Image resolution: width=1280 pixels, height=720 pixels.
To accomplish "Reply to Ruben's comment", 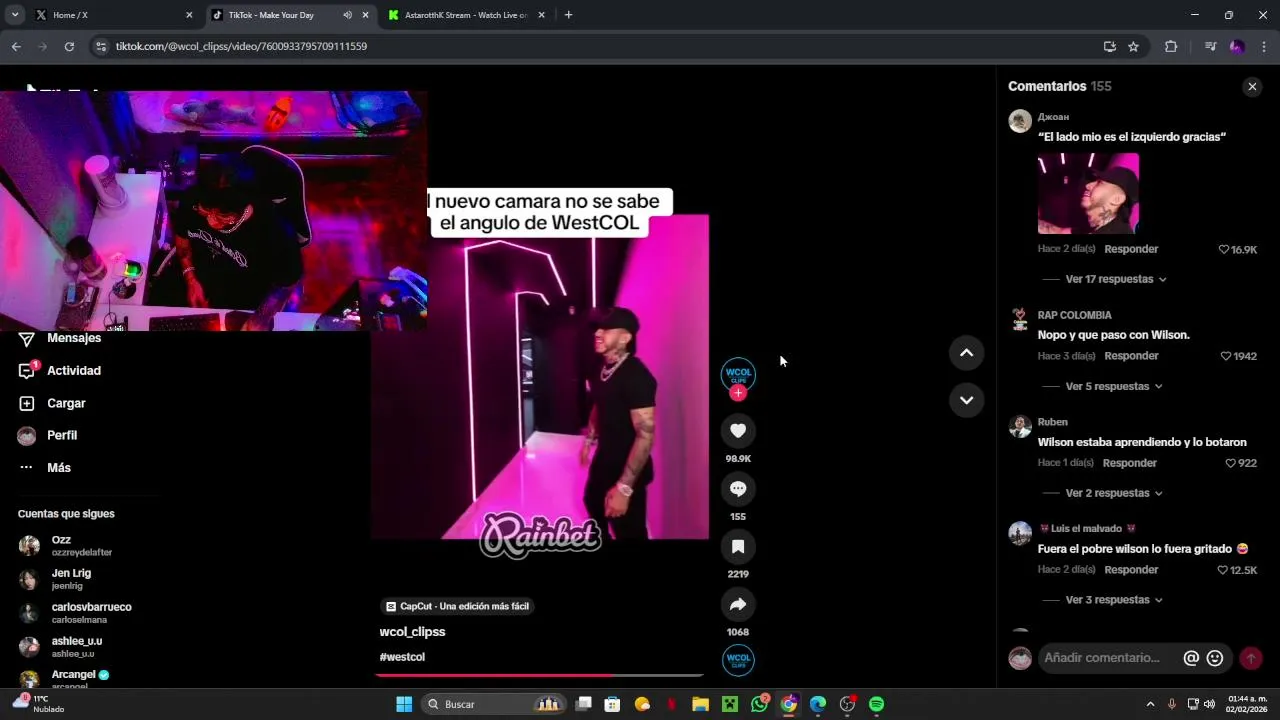I will 1130,463.
